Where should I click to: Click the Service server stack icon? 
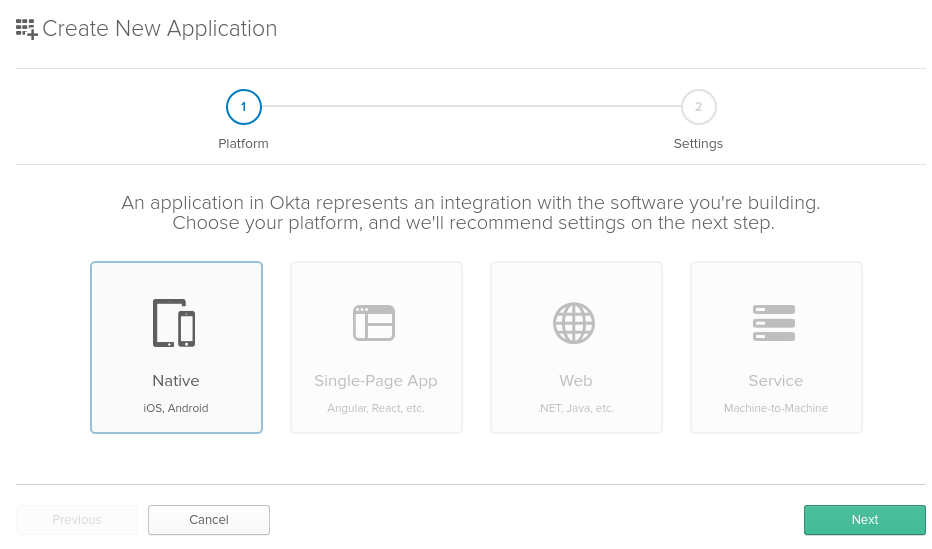point(774,323)
